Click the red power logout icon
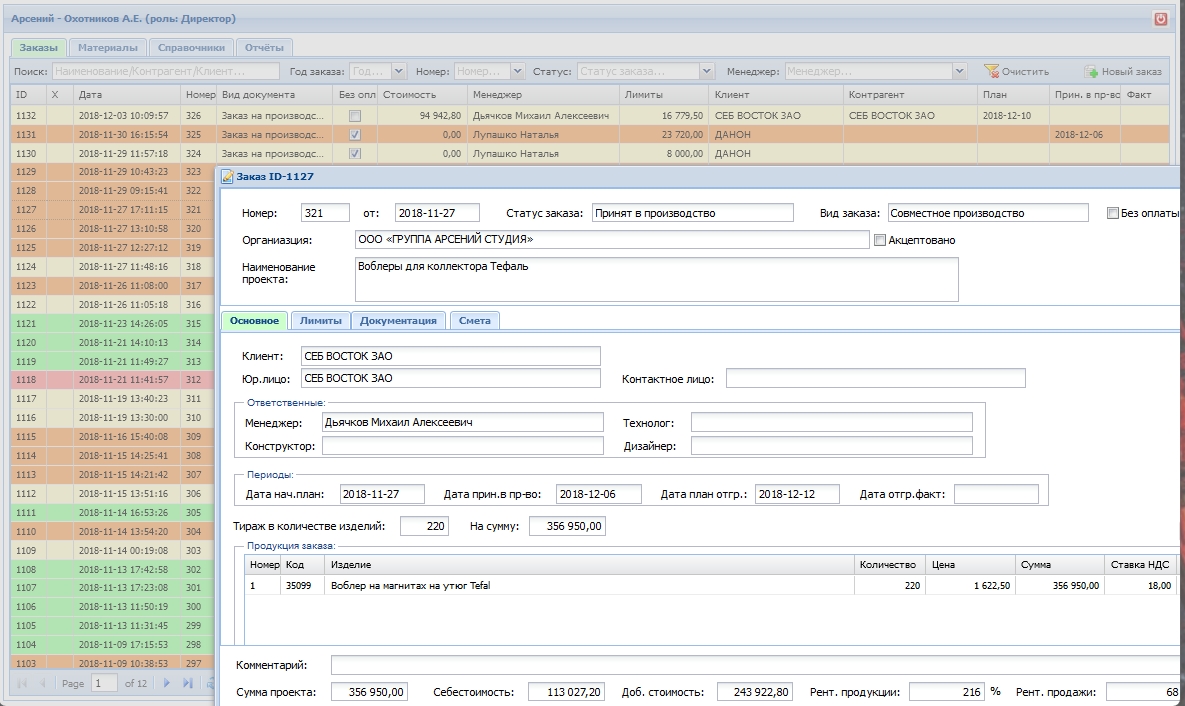Image resolution: width=1185 pixels, height=706 pixels. 1160,19
